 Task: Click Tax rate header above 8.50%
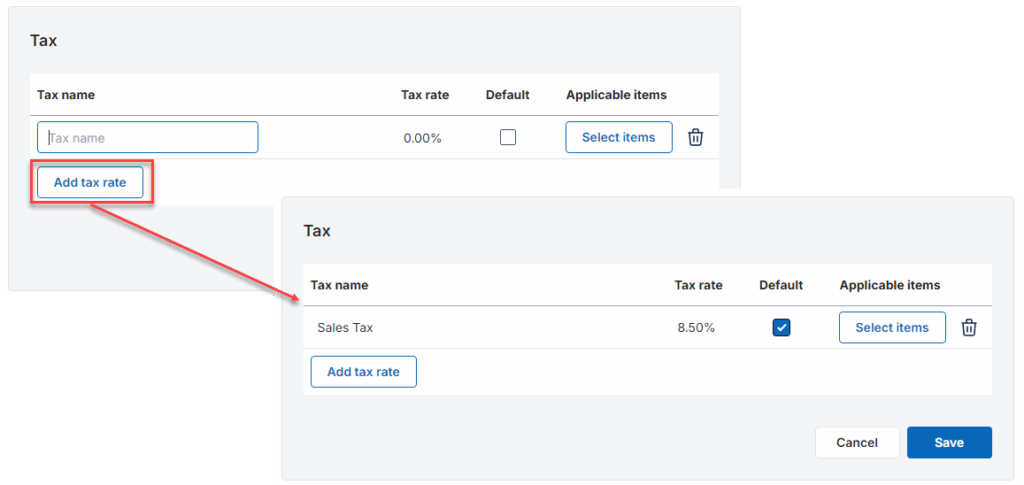pyautogui.click(x=698, y=285)
